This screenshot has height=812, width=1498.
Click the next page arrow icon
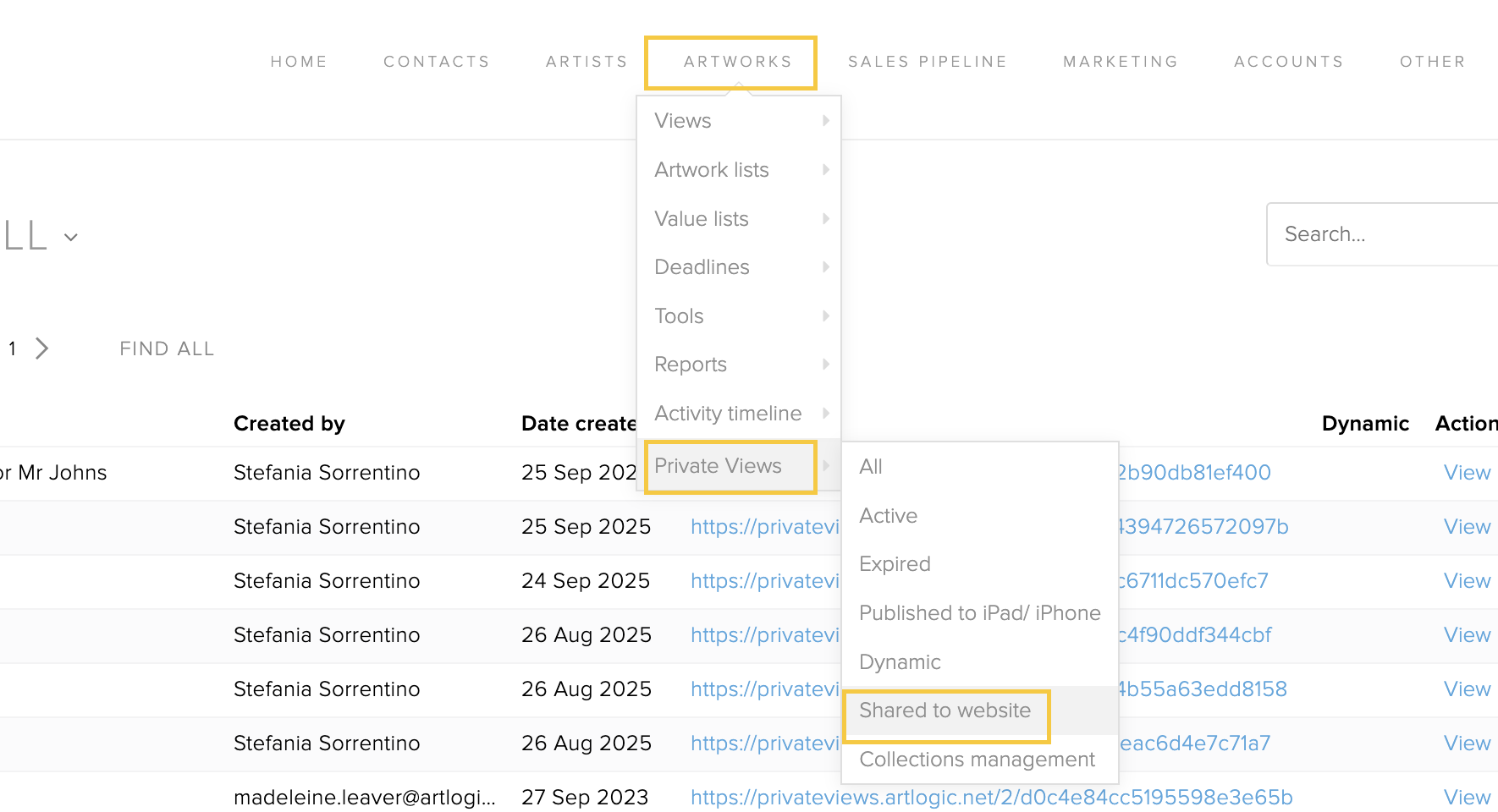tap(41, 348)
